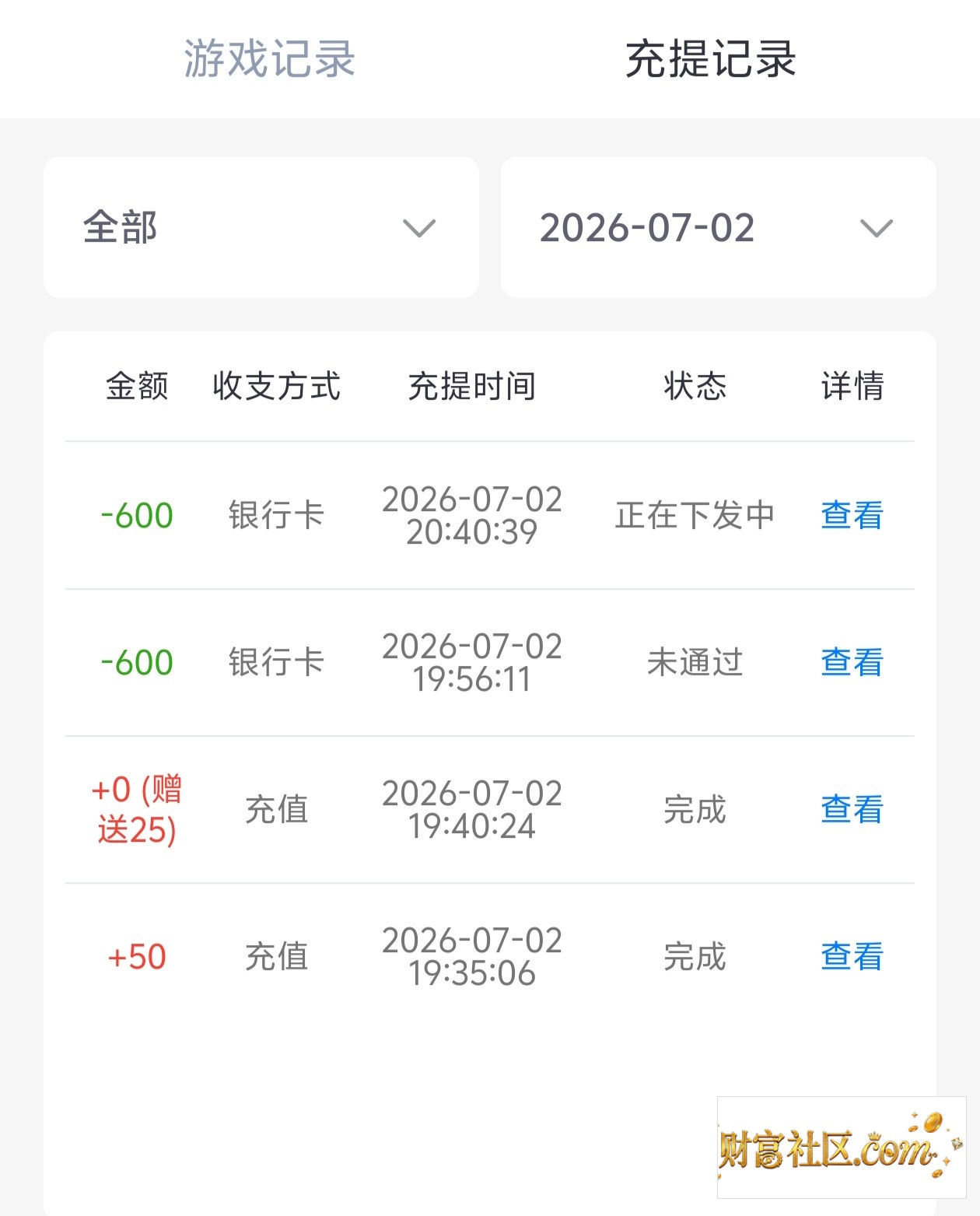This screenshot has width=980, height=1216.
Task: Click the 充提时间 column header
Action: 472,386
